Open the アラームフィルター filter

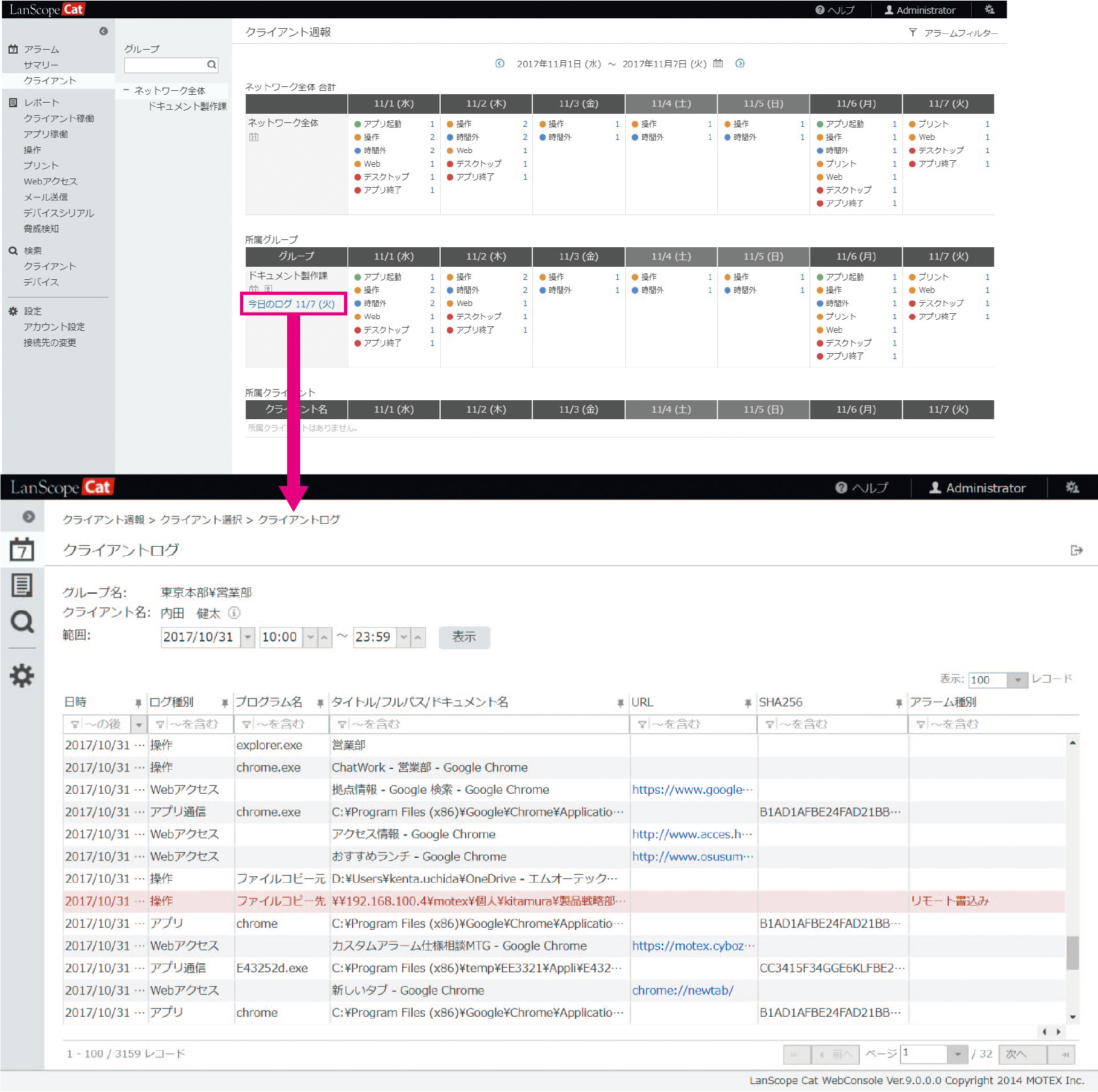tap(954, 33)
